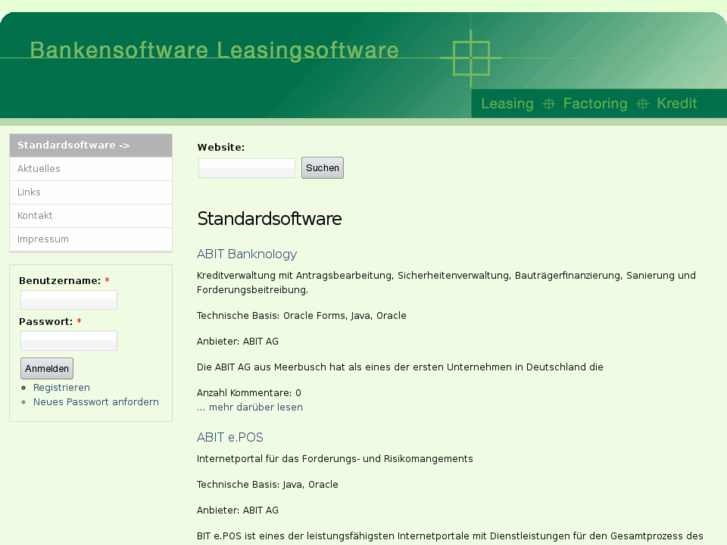The width and height of the screenshot is (727, 545).
Task: Focus the Passwort input field
Action: (x=69, y=341)
